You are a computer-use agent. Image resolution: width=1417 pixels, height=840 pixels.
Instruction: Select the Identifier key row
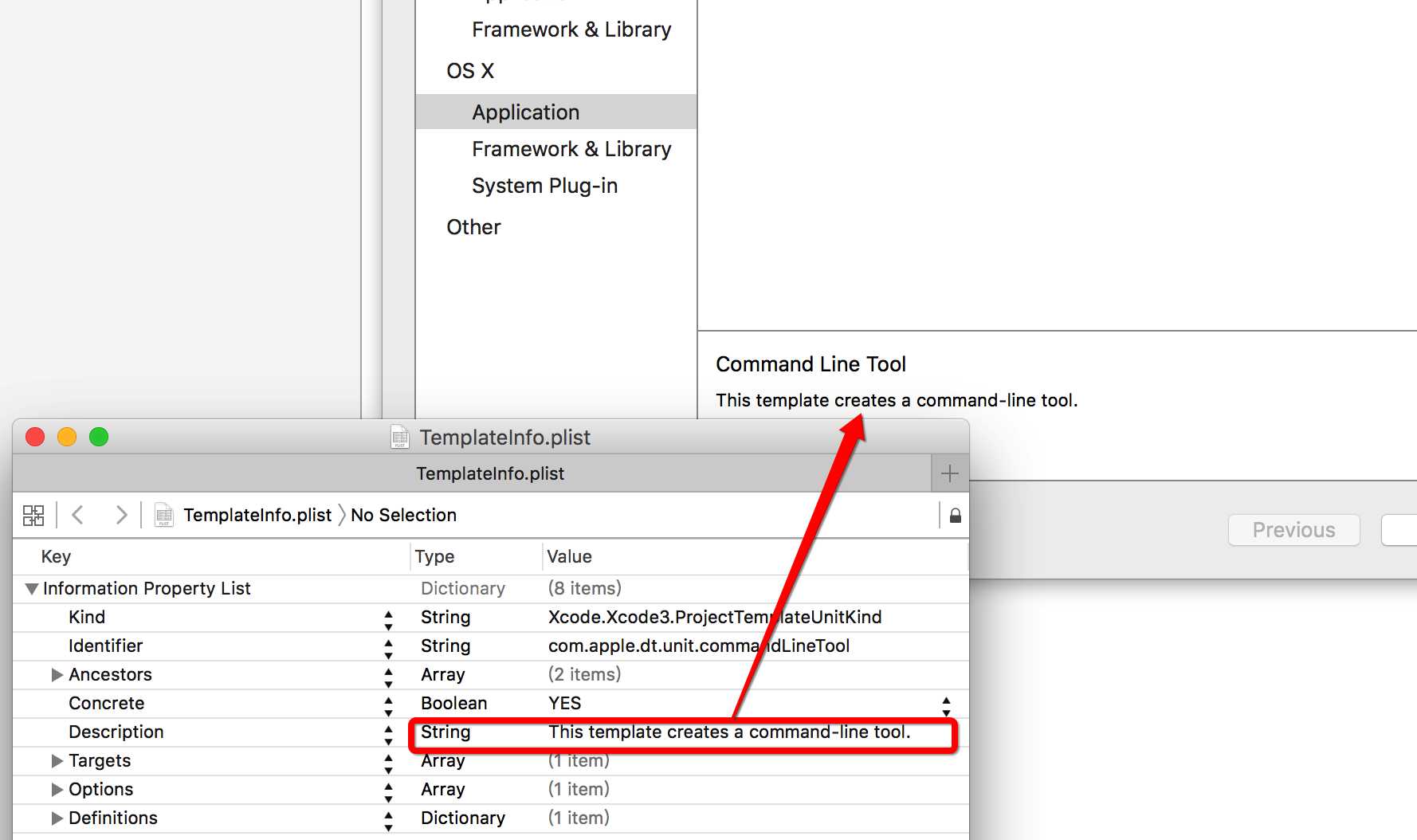point(105,646)
